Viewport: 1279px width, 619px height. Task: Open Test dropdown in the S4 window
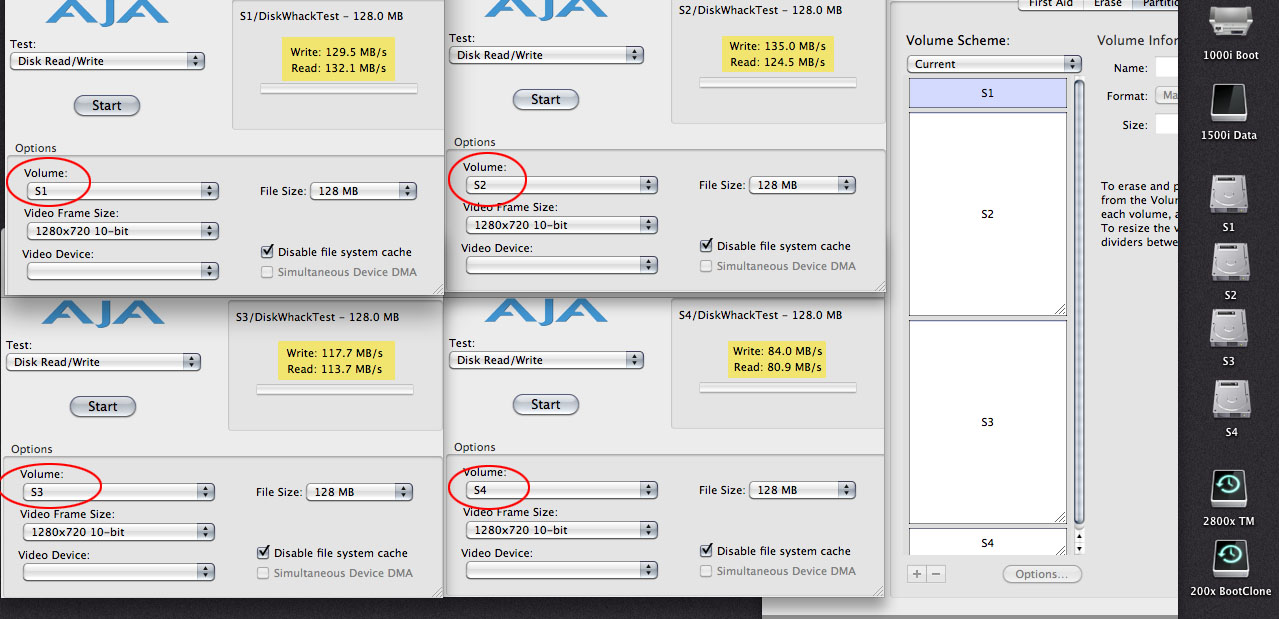point(546,360)
